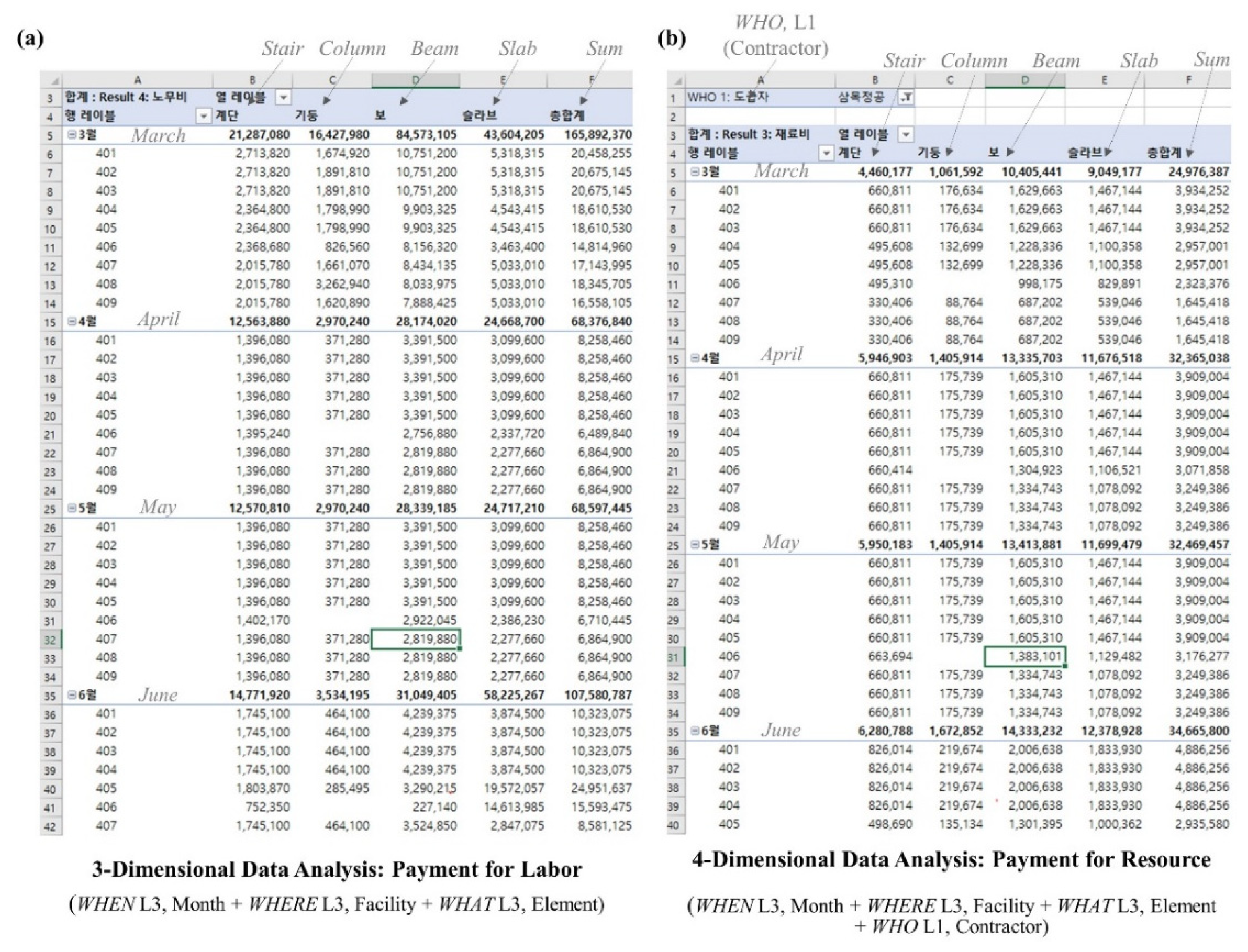Click highlighted cell 1,383,101 in right table

coord(1025,656)
